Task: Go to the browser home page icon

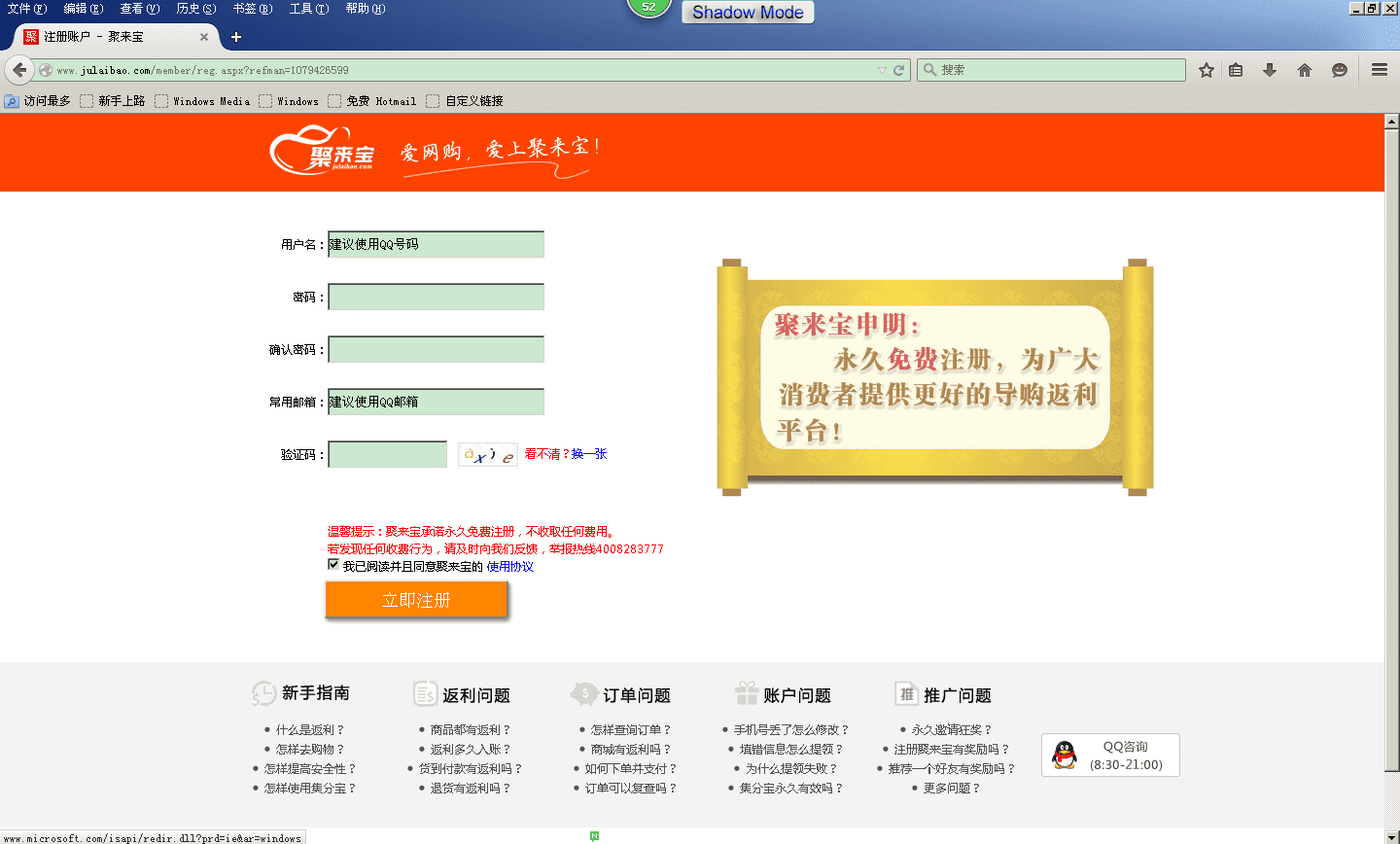Action: pos(1305,70)
